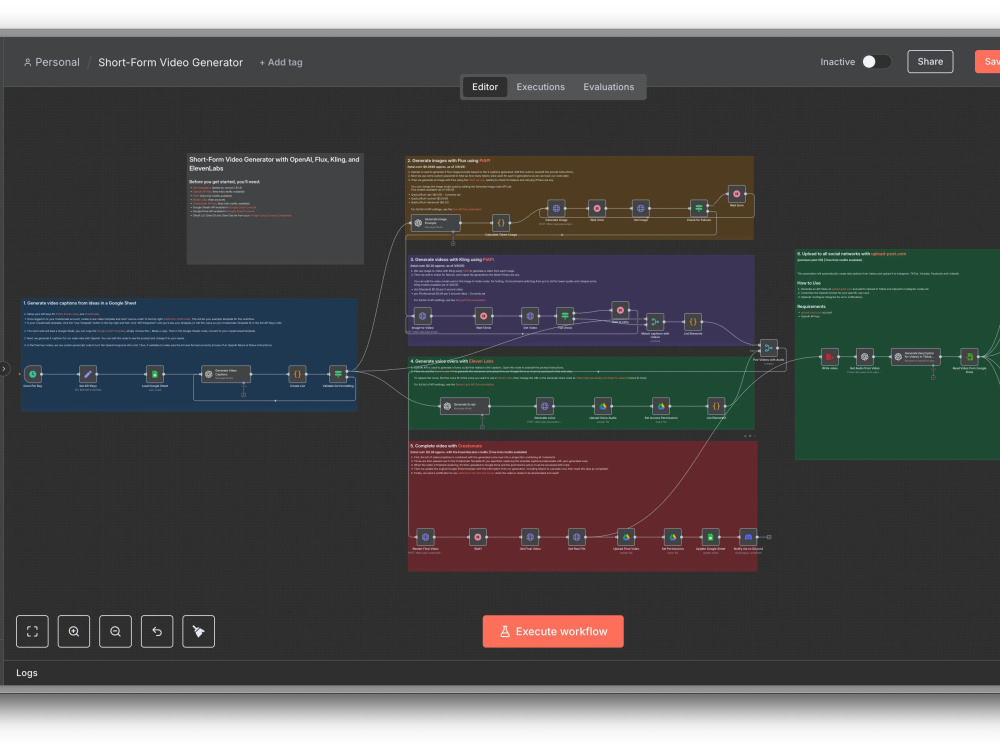Edit the Short-Form Video Generator title
Screen dimensions: 1000x750
[170, 62]
